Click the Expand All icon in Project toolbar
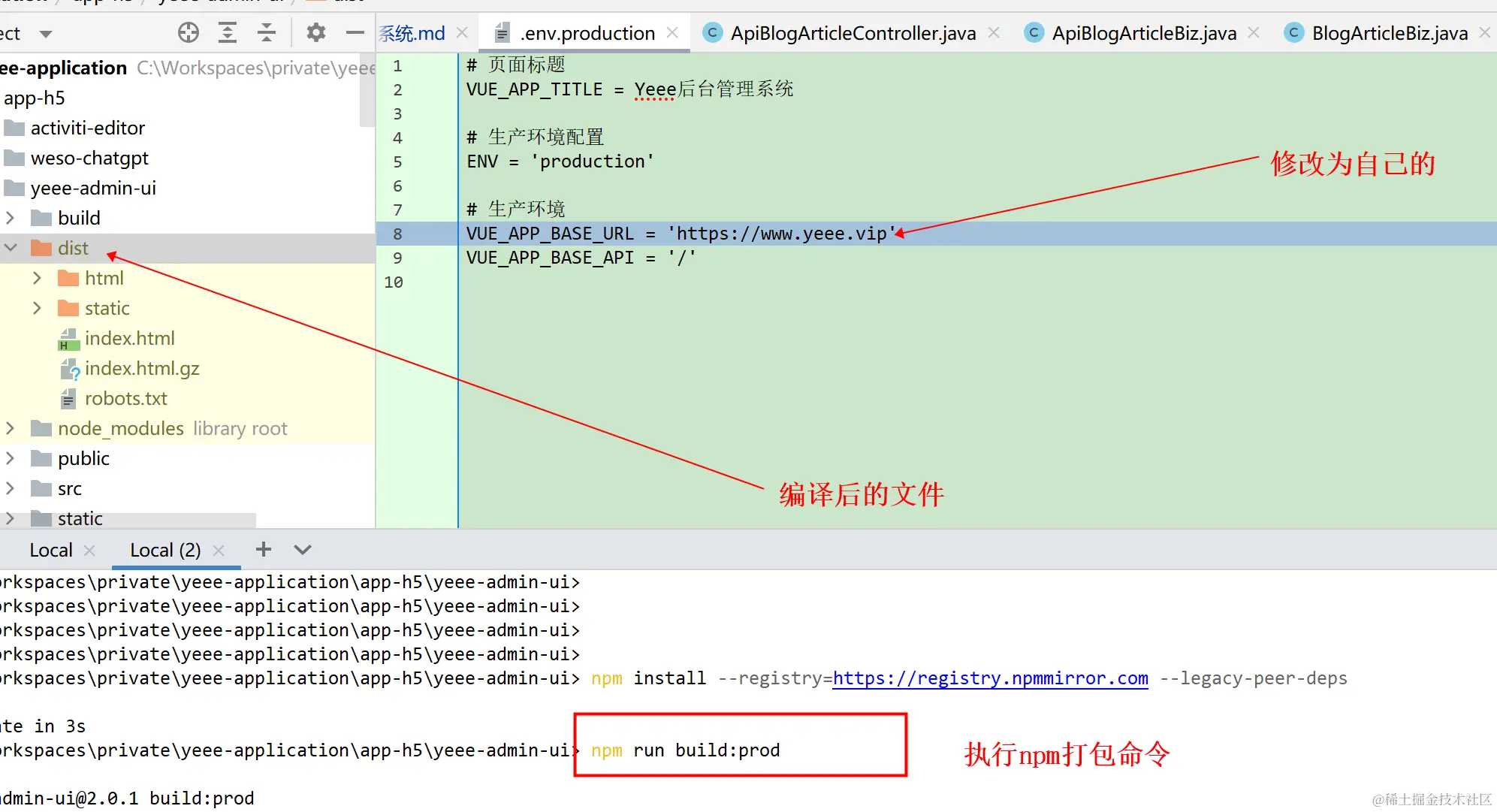The width and height of the screenshot is (1497, 812). point(228,32)
